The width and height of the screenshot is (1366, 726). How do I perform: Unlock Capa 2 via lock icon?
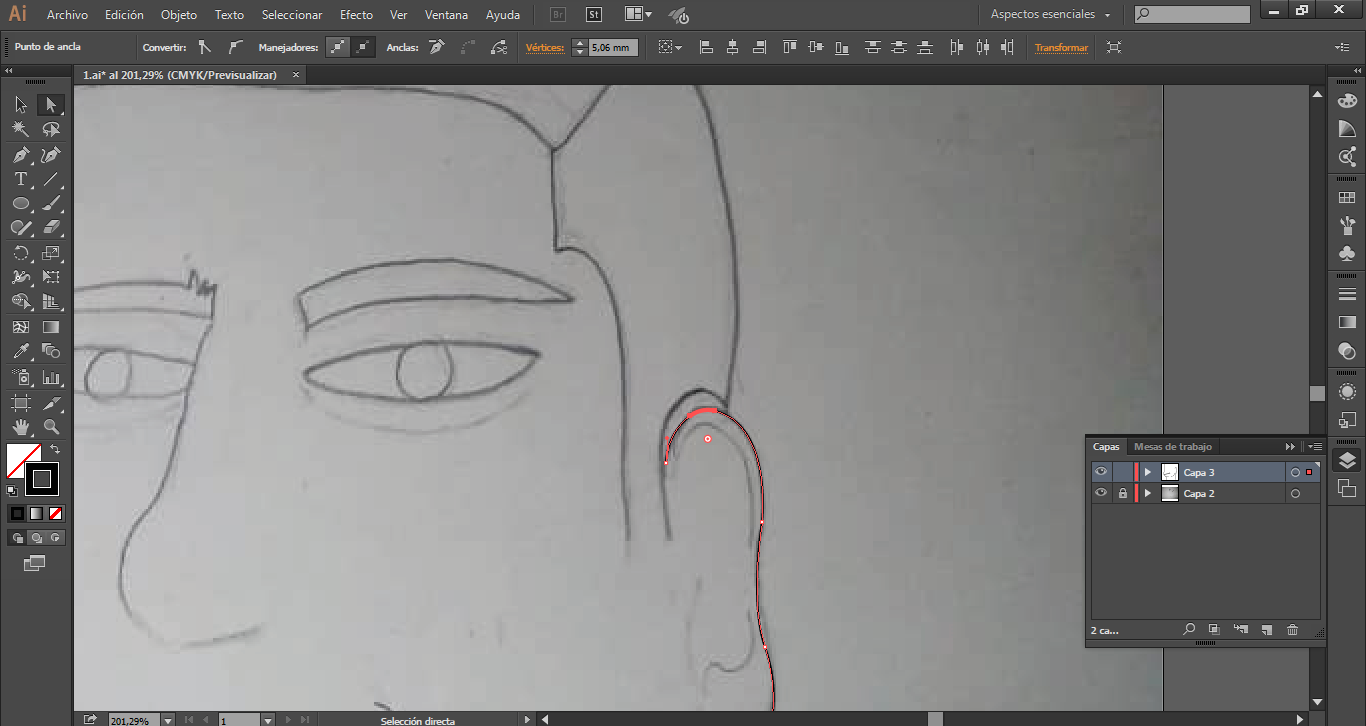(x=1123, y=493)
